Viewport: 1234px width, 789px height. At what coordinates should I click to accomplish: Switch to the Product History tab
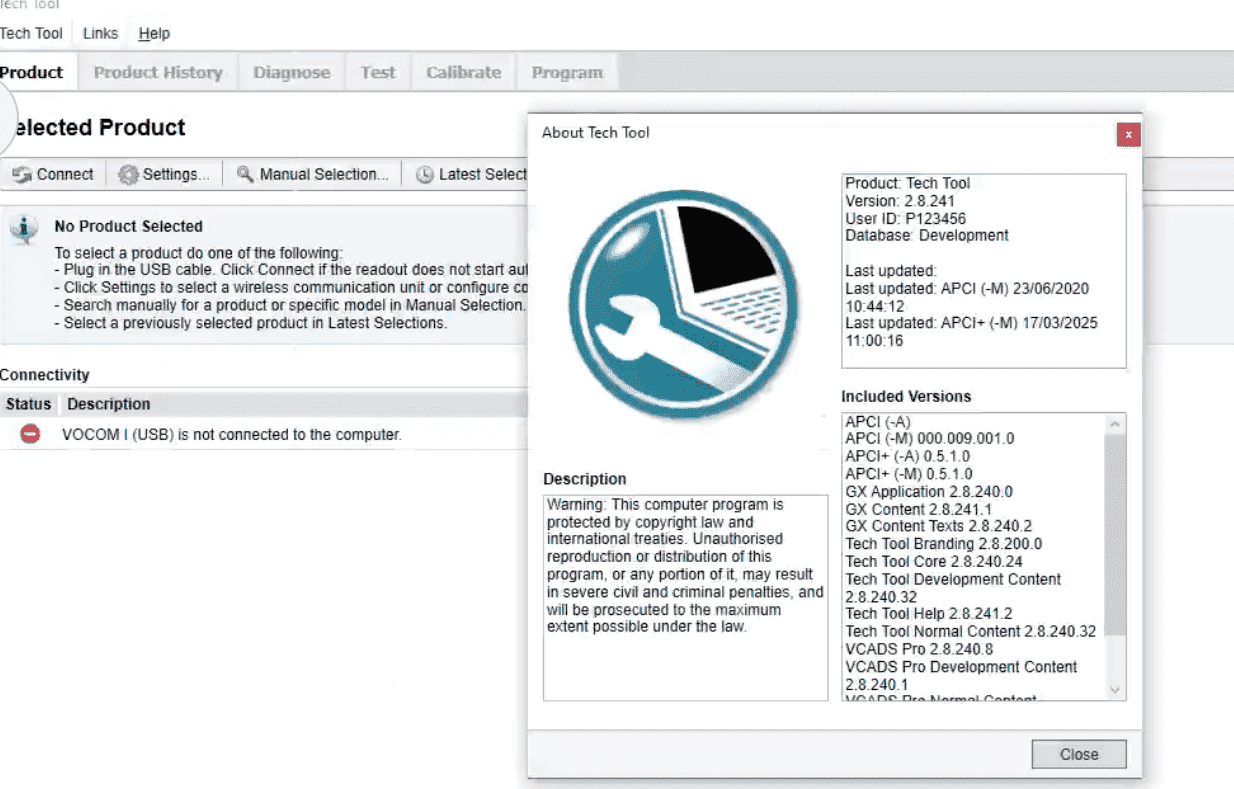click(x=158, y=73)
